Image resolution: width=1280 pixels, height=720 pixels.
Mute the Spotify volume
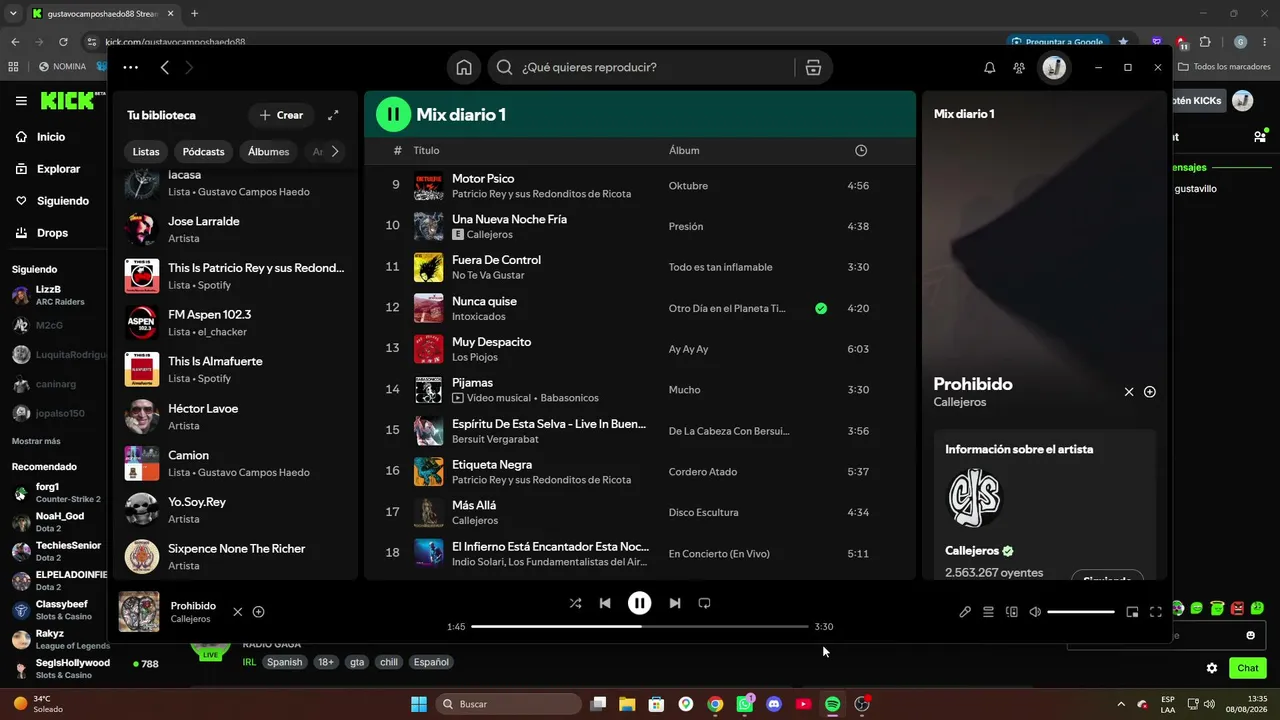(1035, 612)
